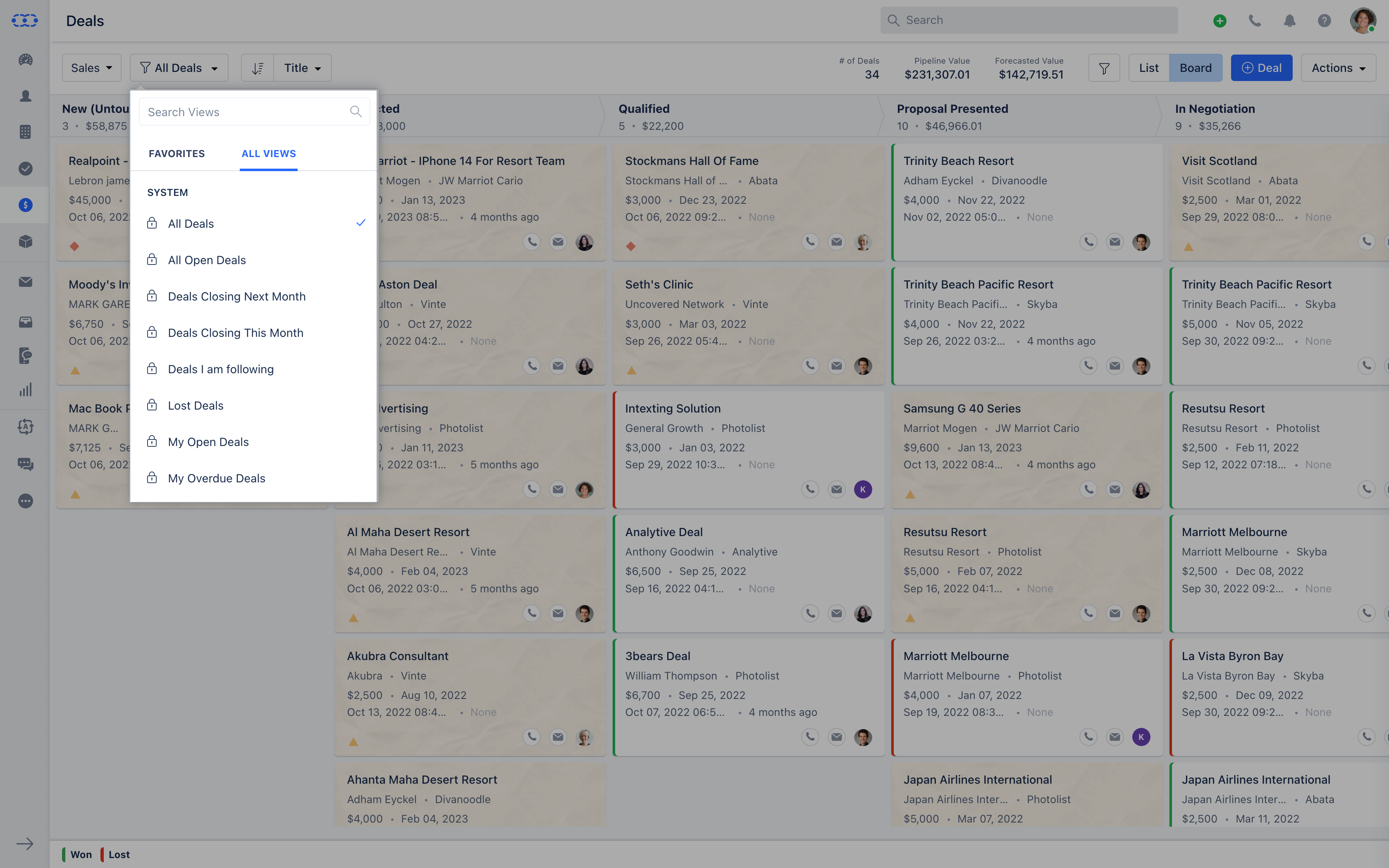
Task: Open Al Maha Desert Resort deal
Action: point(408,532)
